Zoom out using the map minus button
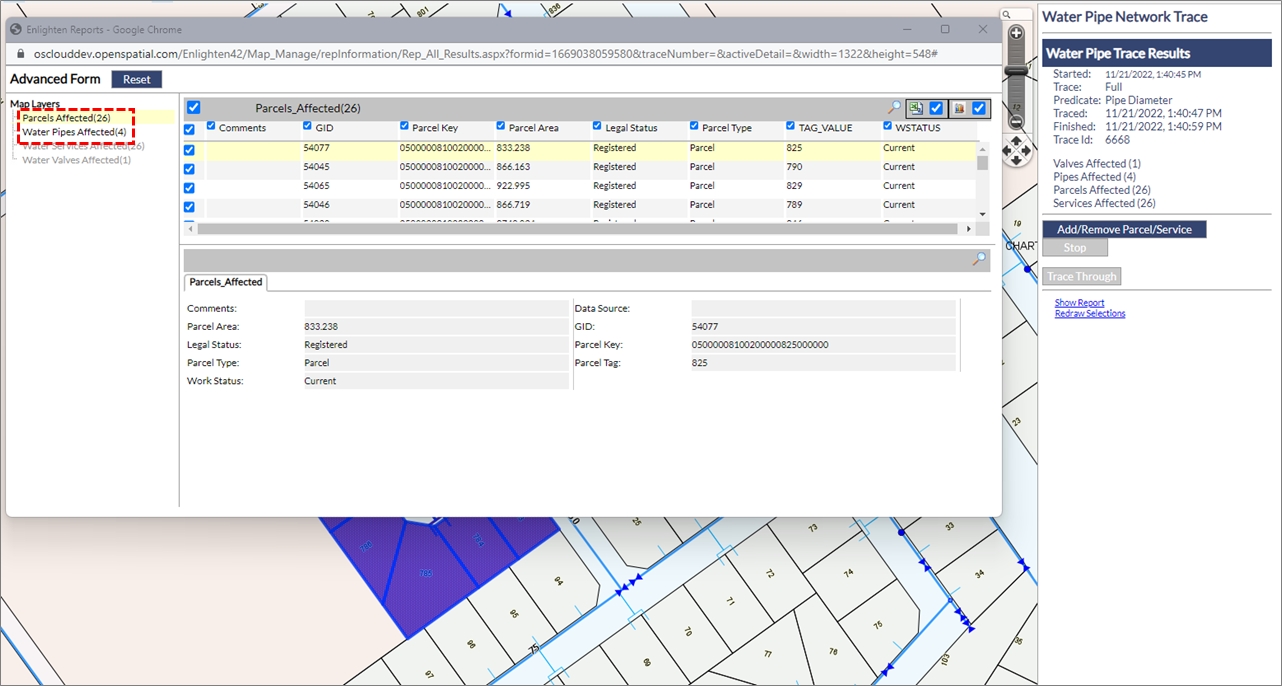This screenshot has width=1282, height=686. [1016, 122]
